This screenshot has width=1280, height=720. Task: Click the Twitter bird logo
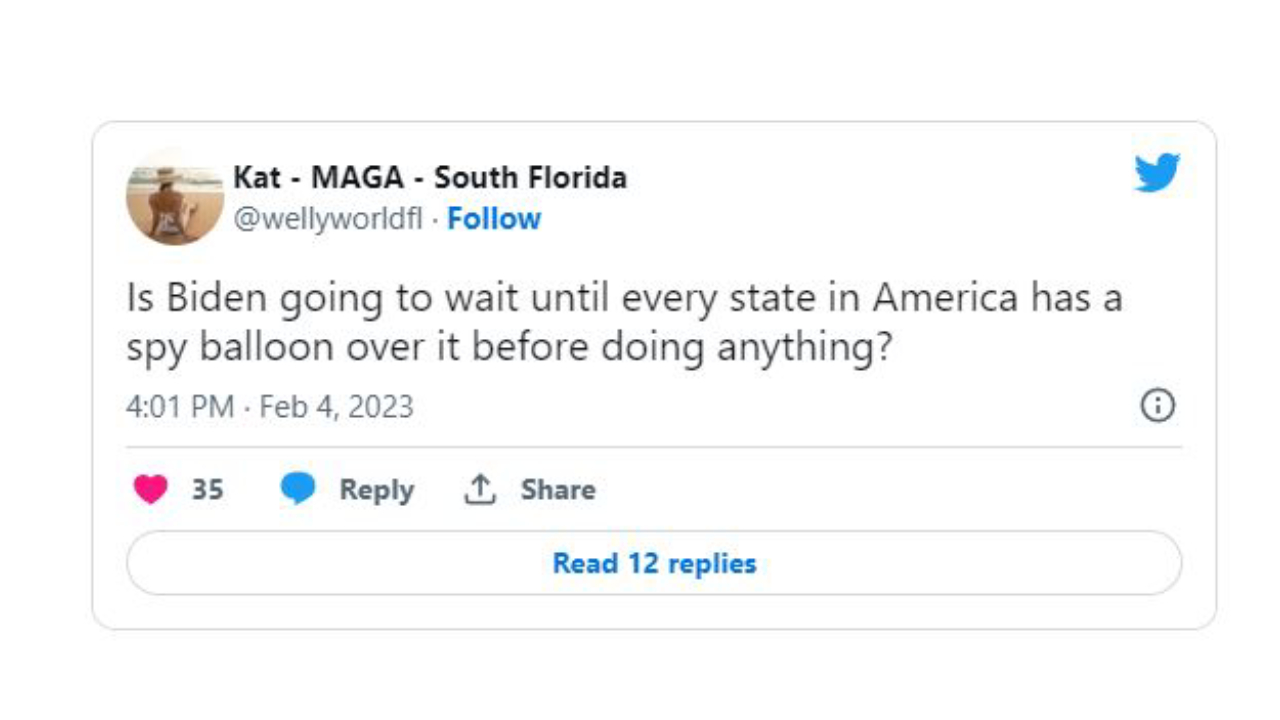pos(1157,173)
